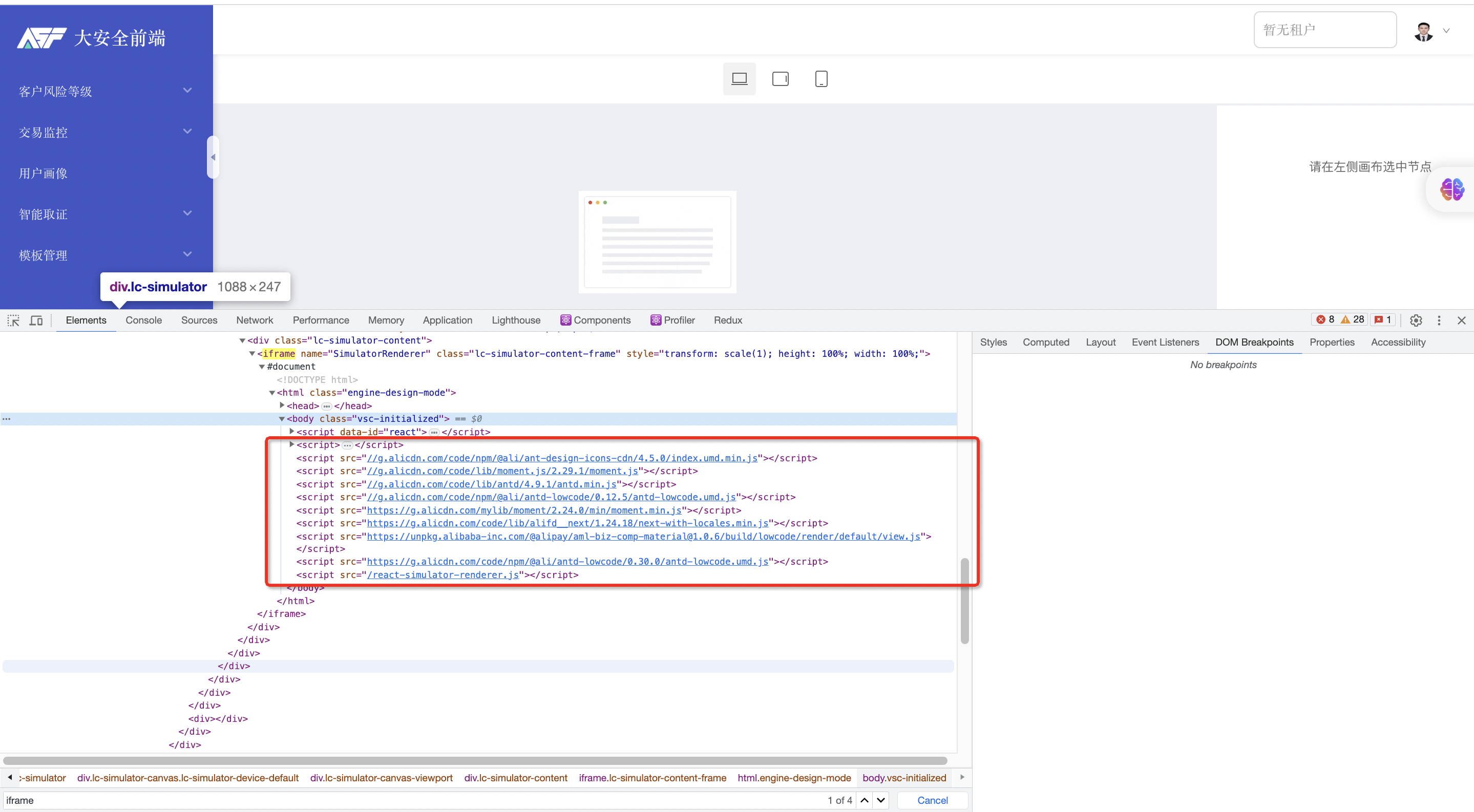Switch to the Console tab
This screenshot has width=1474, height=812.
click(x=143, y=320)
